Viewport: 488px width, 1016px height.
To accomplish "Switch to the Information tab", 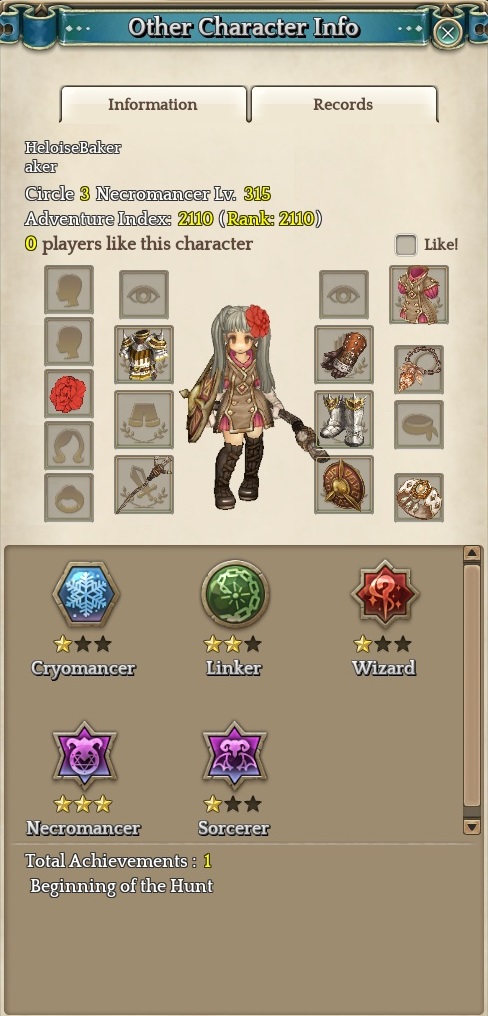I will 153,104.
